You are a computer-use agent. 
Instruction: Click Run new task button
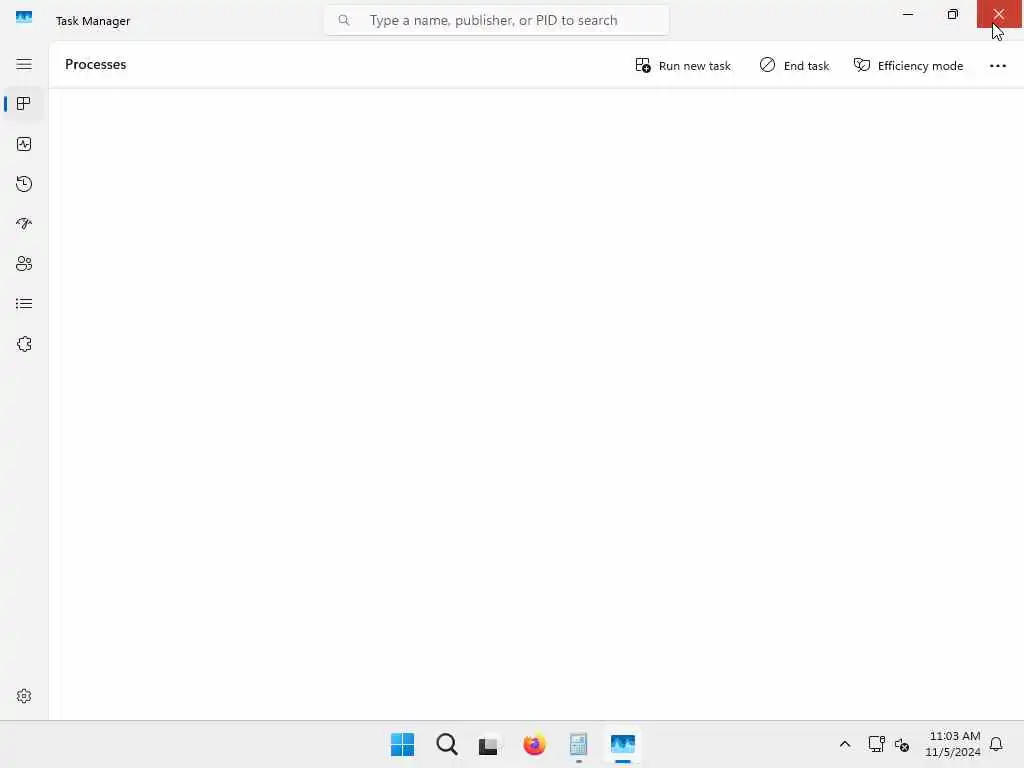[x=683, y=65]
